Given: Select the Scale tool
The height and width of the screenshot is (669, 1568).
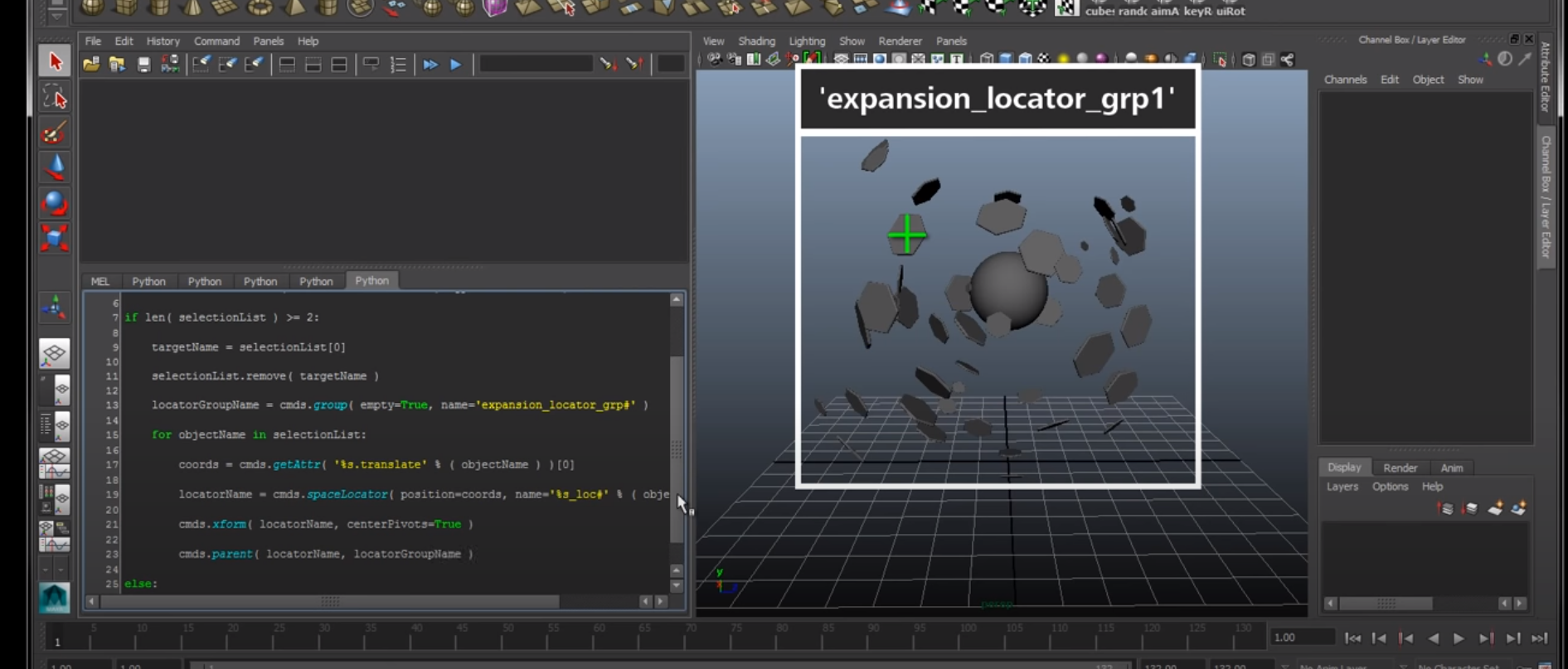Looking at the screenshot, I should (x=55, y=238).
